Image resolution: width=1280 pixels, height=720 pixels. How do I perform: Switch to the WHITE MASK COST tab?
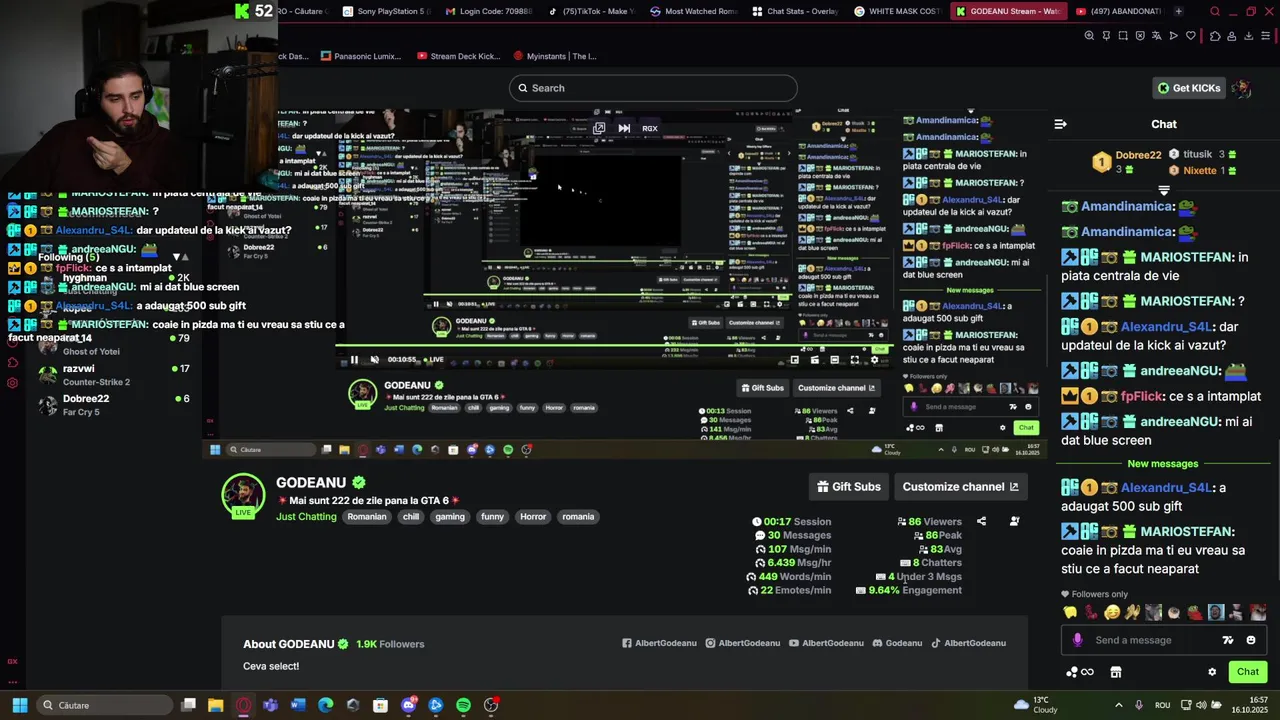click(x=897, y=11)
